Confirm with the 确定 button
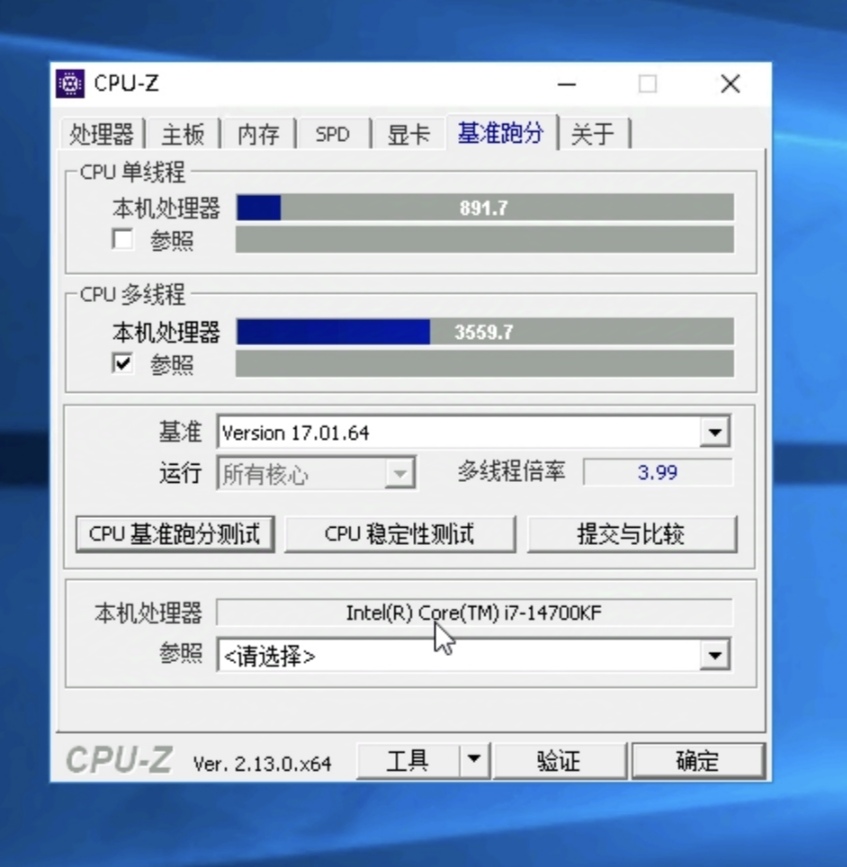This screenshot has width=847, height=867. [x=697, y=761]
